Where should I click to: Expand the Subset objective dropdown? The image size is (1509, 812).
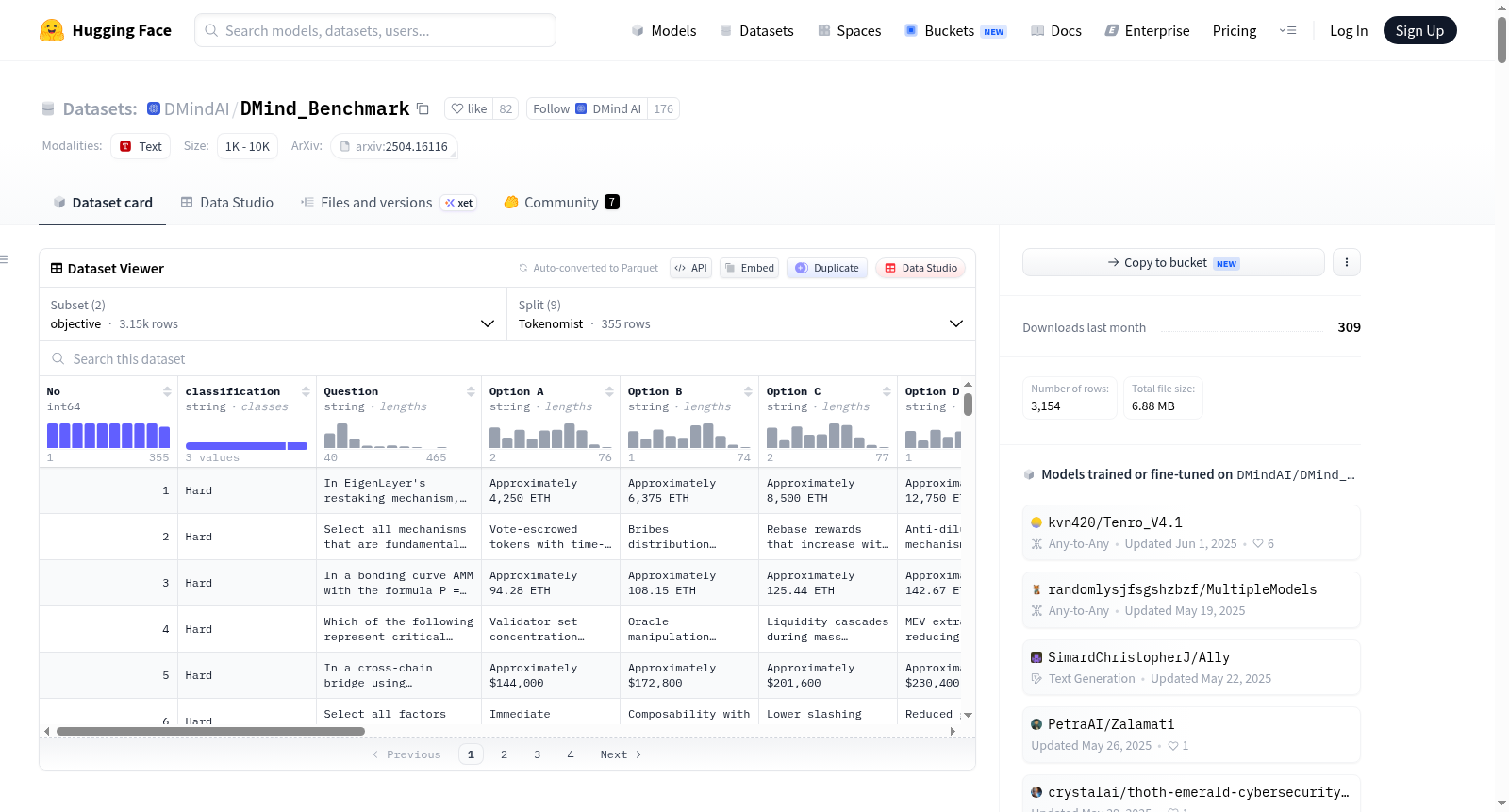(273, 314)
